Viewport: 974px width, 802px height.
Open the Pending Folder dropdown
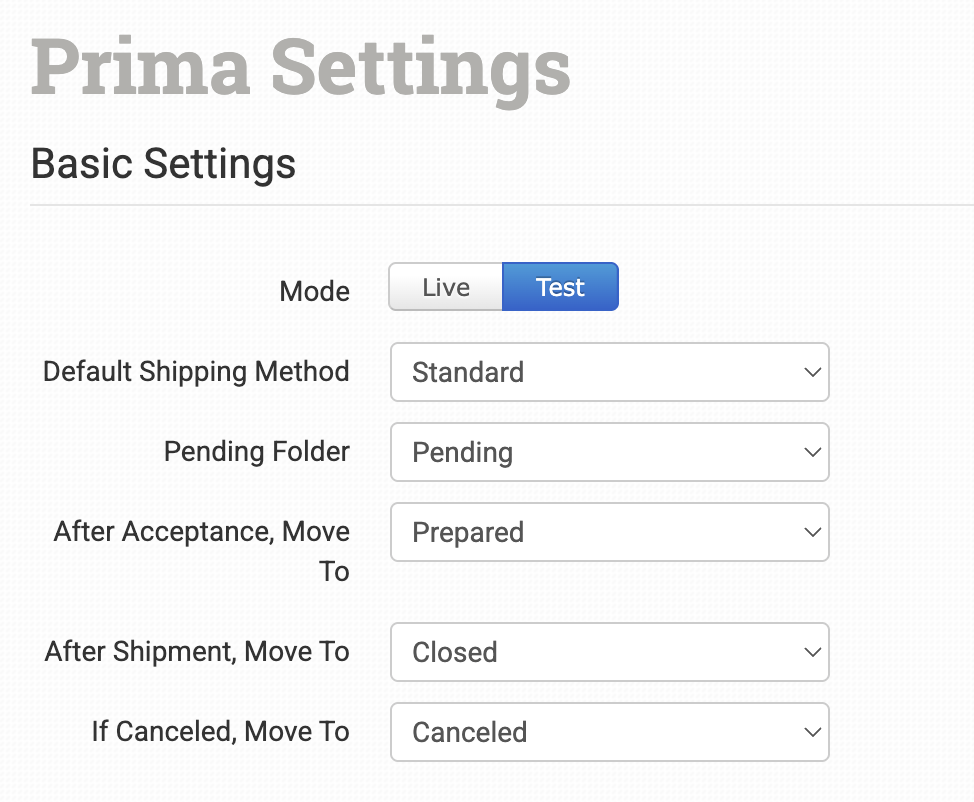(609, 452)
